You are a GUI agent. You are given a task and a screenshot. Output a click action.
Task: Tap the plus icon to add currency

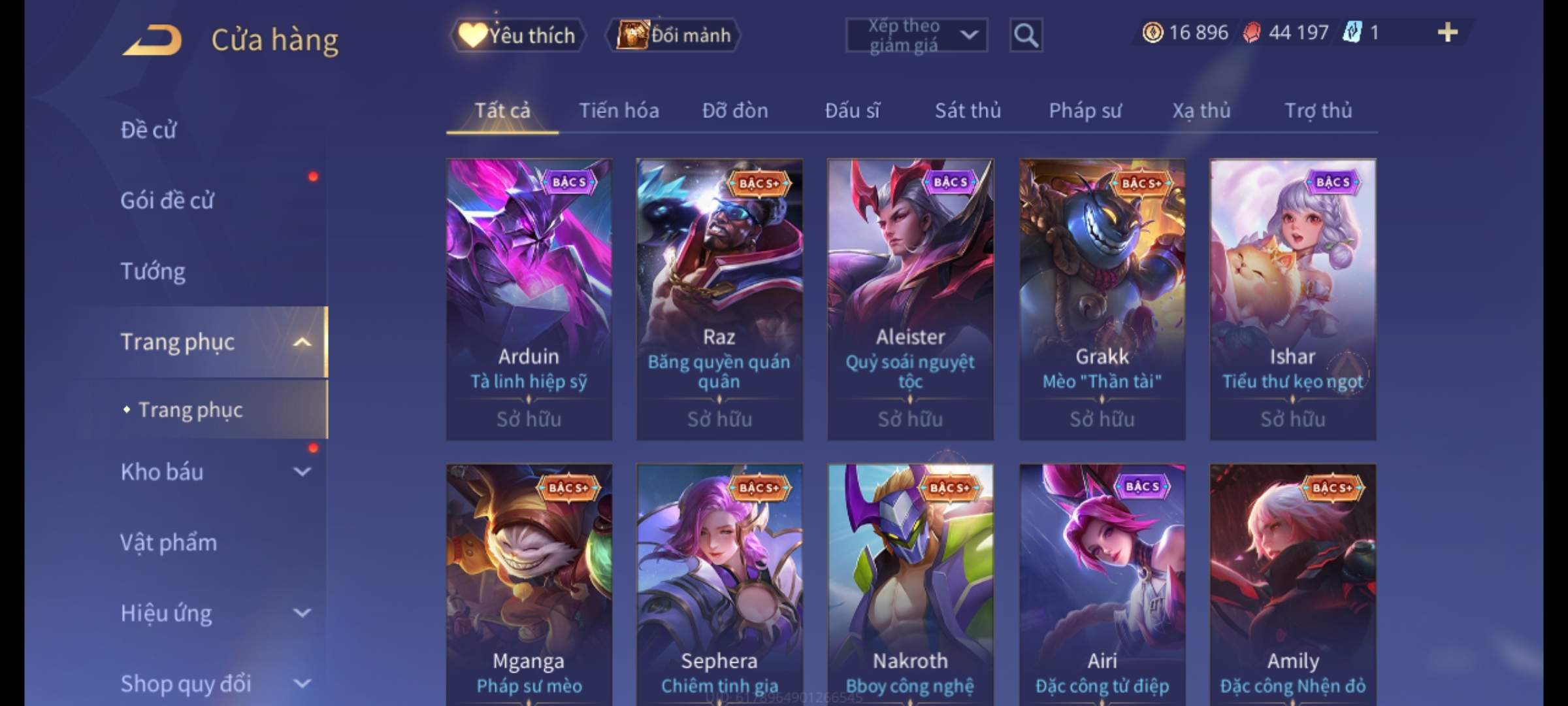pos(1448,33)
